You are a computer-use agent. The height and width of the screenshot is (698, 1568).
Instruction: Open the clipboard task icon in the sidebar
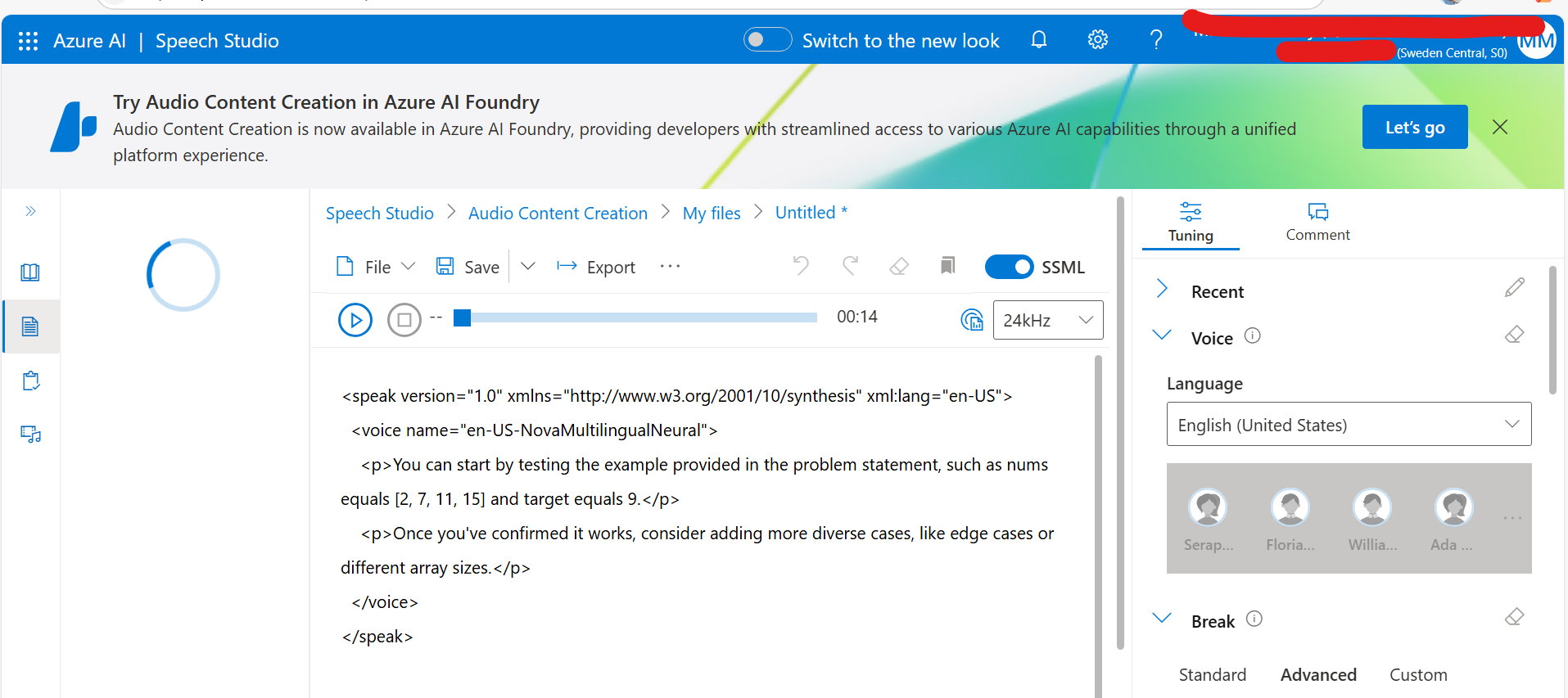point(30,381)
